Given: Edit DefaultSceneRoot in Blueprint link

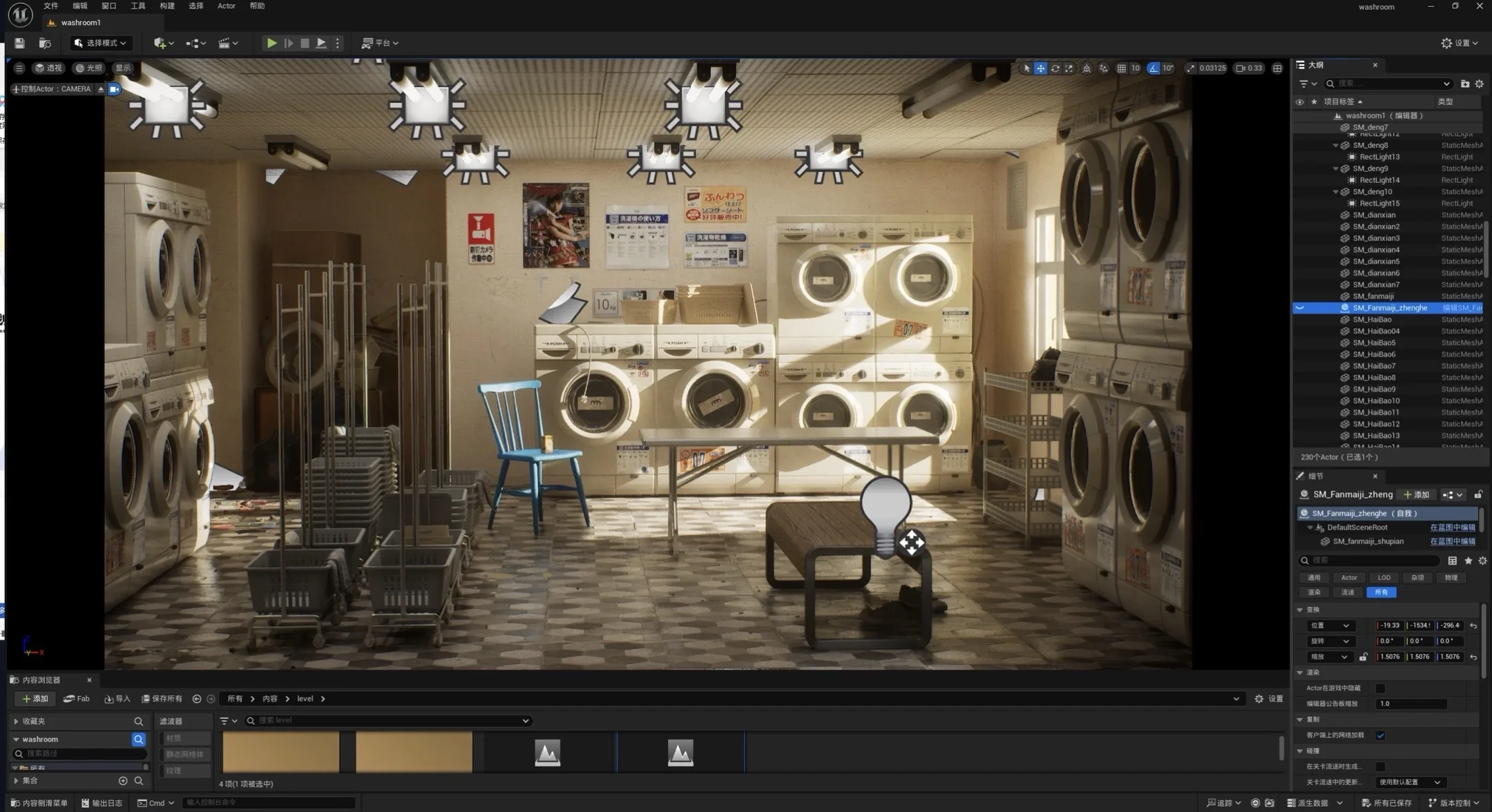Looking at the screenshot, I should (1452, 528).
